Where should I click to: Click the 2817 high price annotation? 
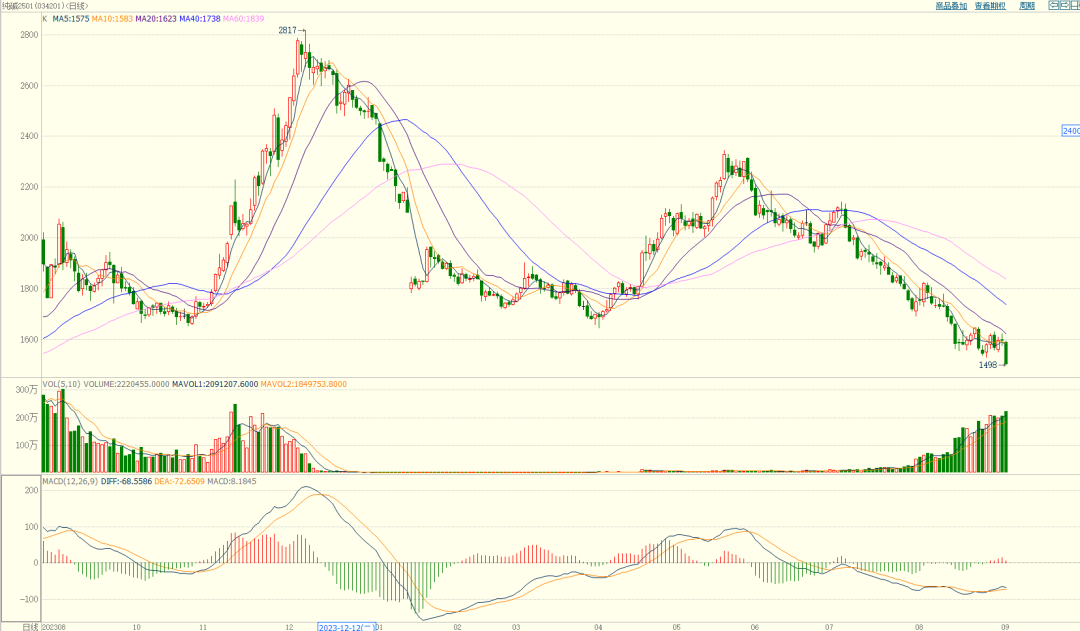click(x=287, y=31)
